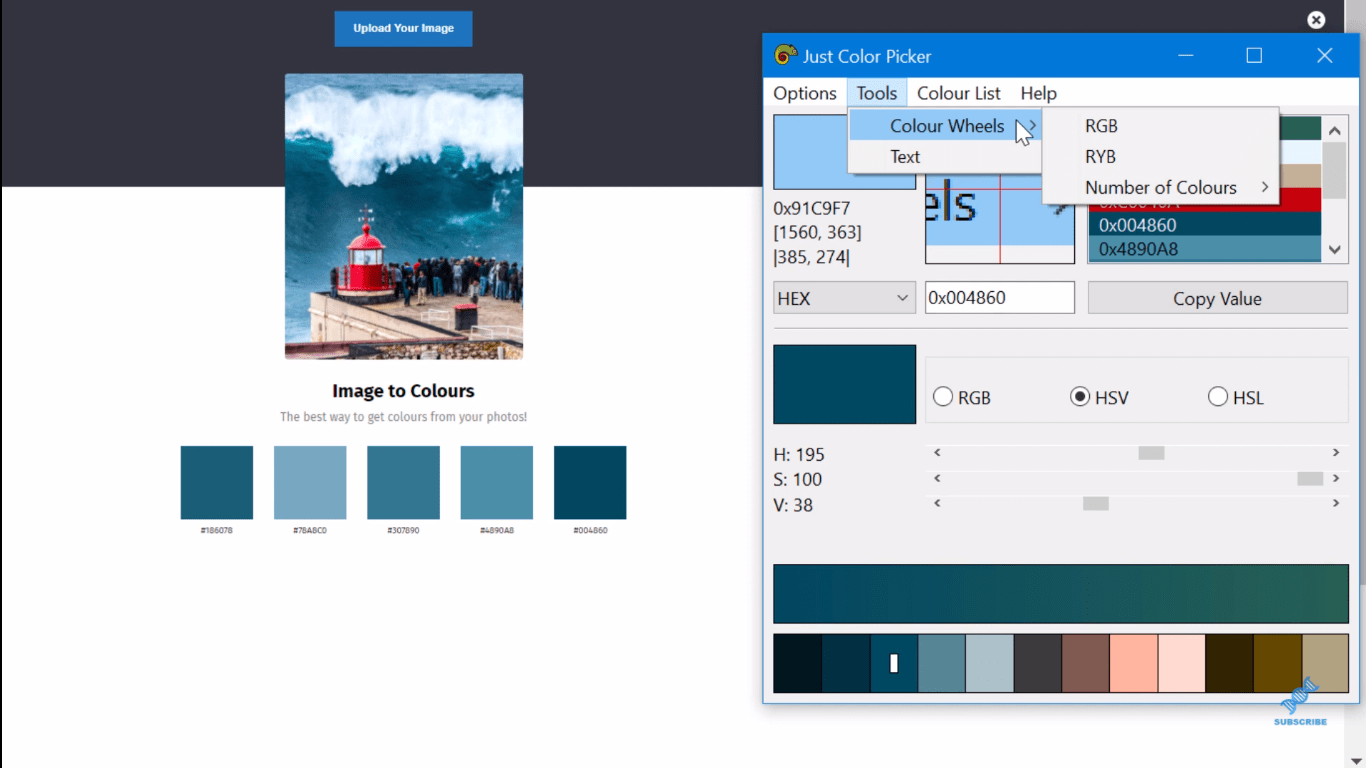Viewport: 1366px width, 768px height.
Task: Click the Image to Colours heading
Action: (x=403, y=391)
